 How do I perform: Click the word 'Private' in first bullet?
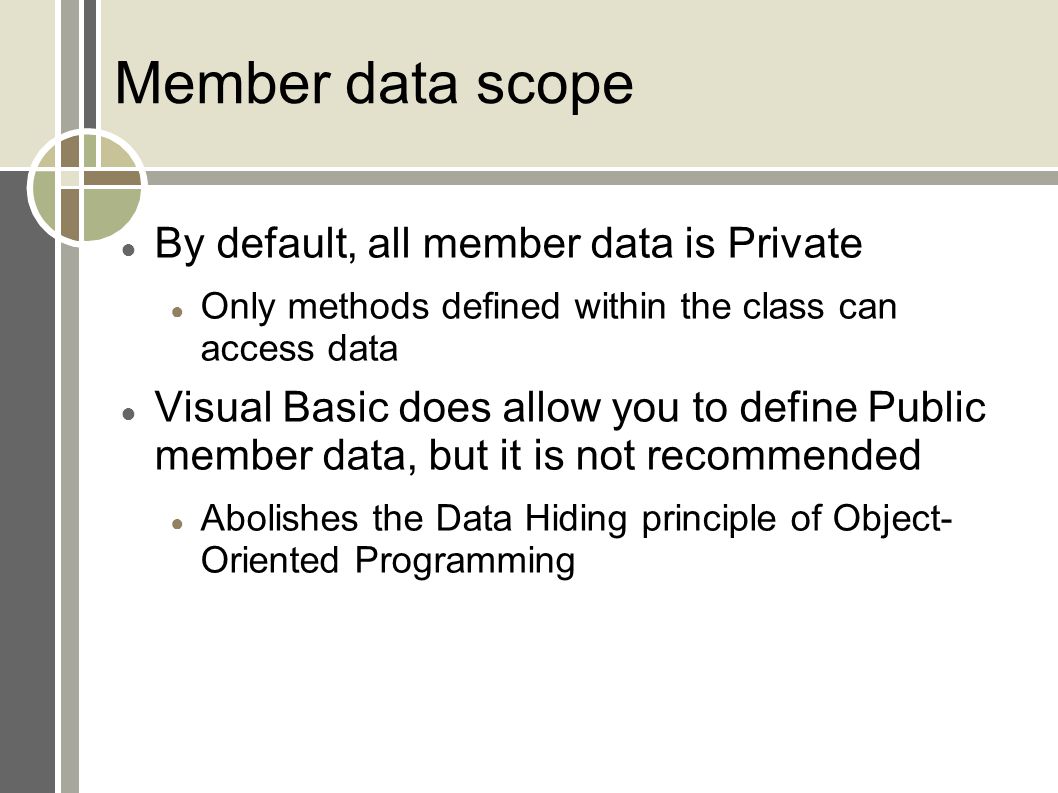[x=795, y=242]
